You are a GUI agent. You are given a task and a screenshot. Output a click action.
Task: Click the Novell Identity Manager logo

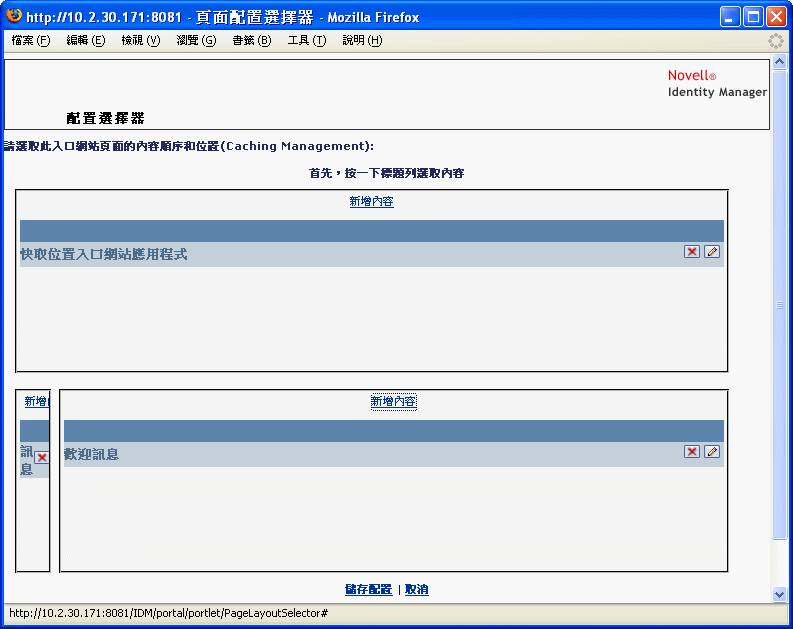pos(717,83)
